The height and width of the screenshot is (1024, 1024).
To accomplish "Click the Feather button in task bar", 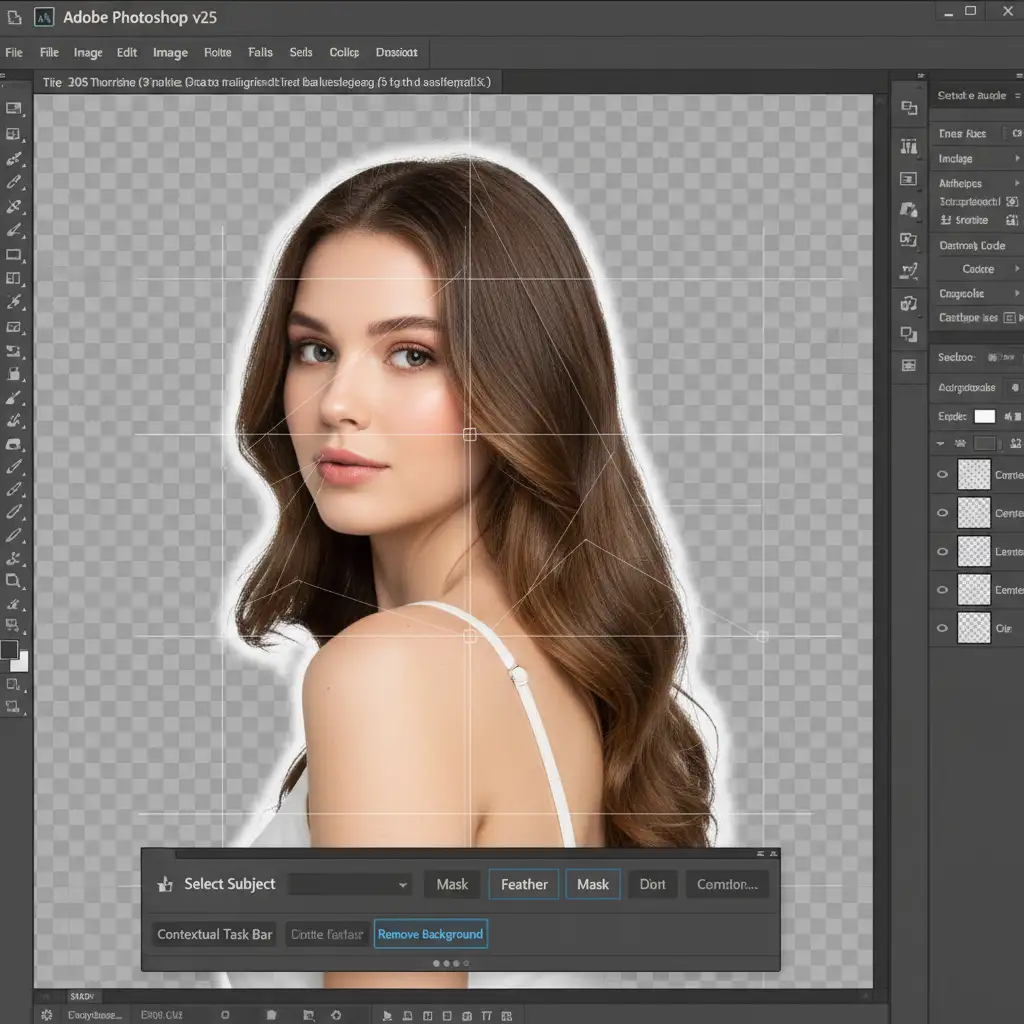I will 524,884.
